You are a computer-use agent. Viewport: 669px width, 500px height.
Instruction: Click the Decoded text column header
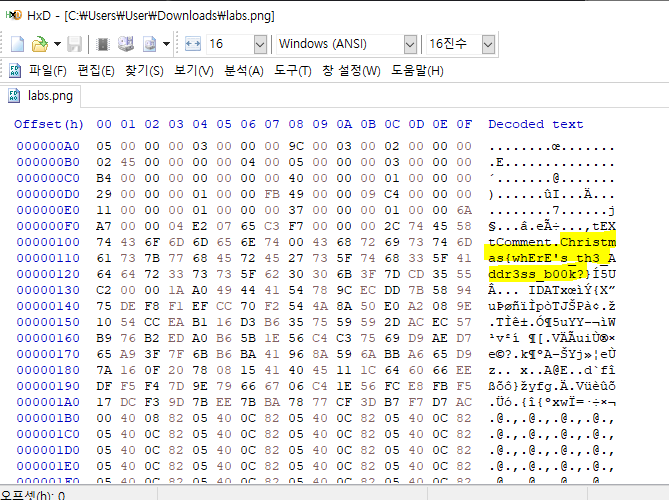(535, 124)
